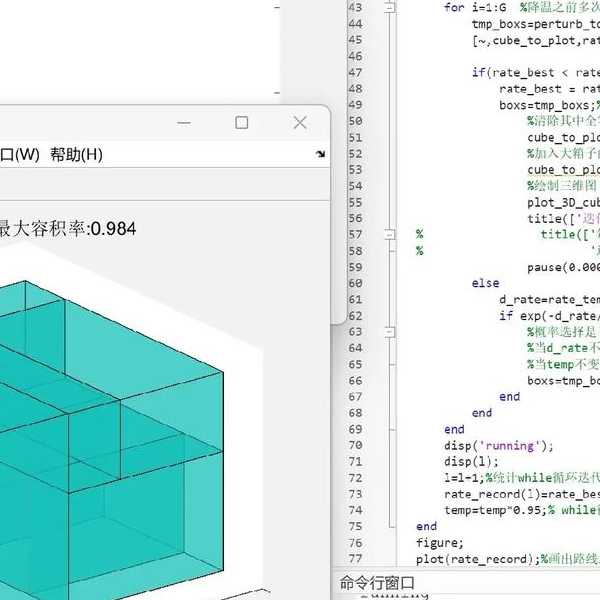Collapse the code fold marker at line 63
Image resolution: width=600 pixels, height=600 pixels.
coord(390,332)
